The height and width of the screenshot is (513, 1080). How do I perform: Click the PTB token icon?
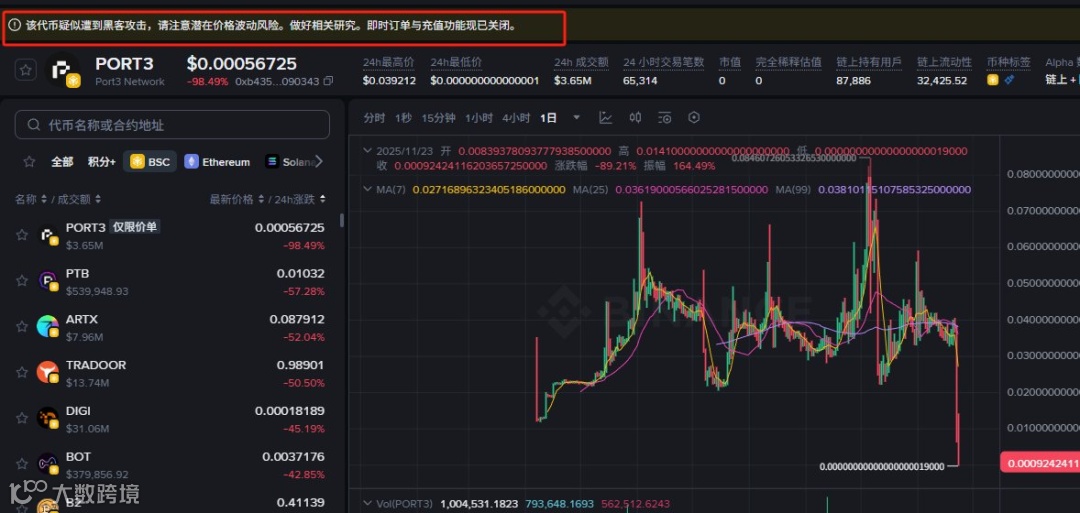coord(48,280)
